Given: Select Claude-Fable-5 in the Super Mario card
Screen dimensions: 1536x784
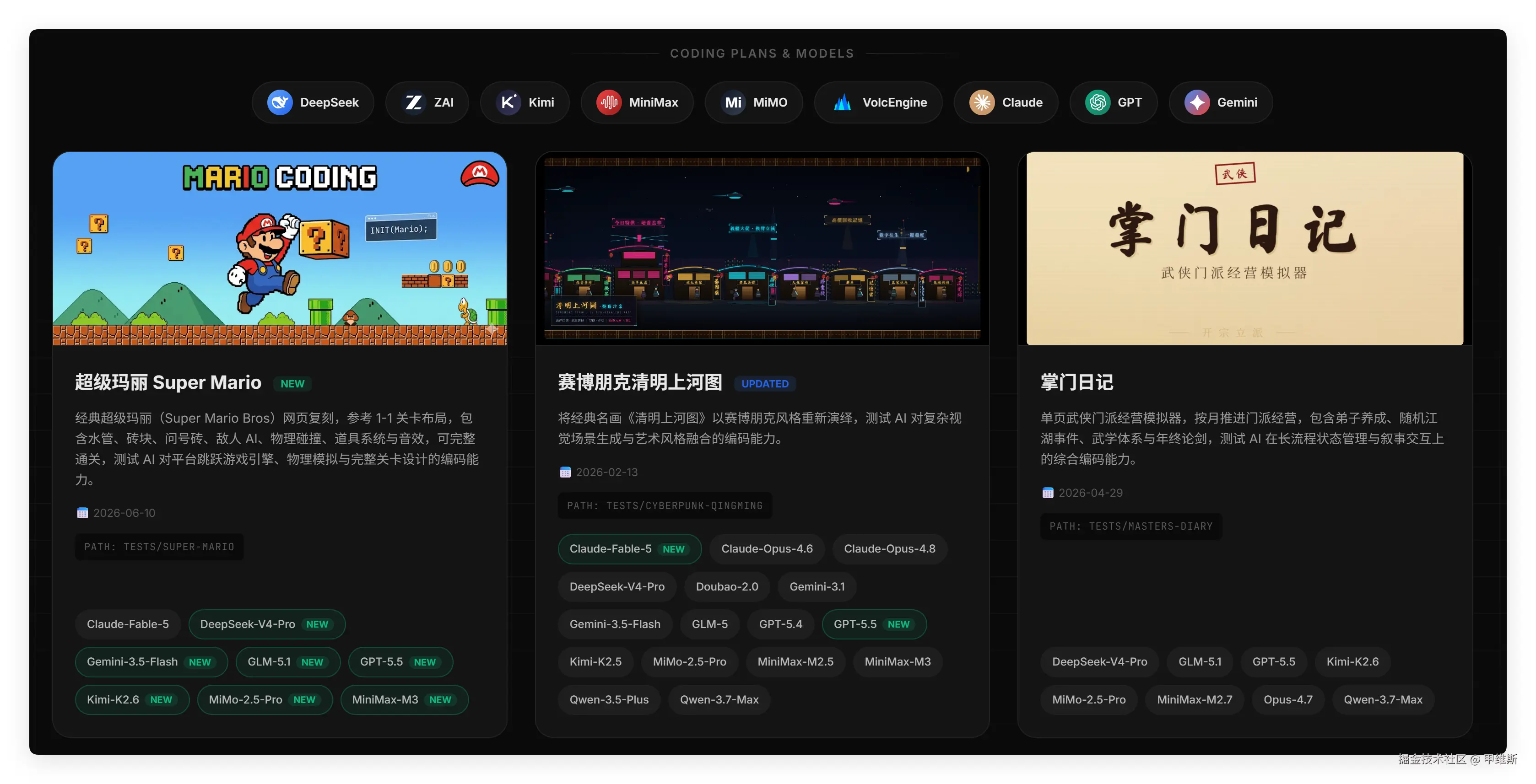Looking at the screenshot, I should (x=128, y=624).
